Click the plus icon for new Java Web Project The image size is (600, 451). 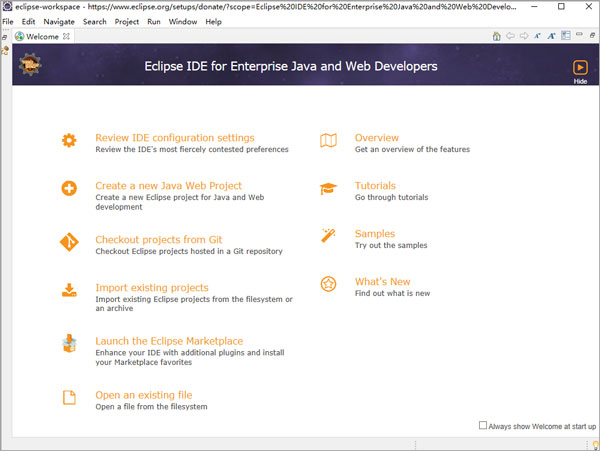pos(69,188)
